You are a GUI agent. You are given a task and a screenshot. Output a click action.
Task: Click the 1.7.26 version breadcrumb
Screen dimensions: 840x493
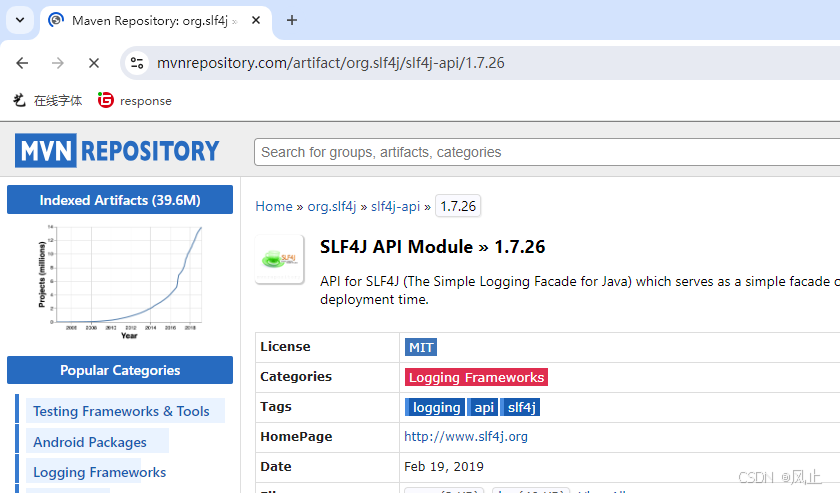(458, 206)
